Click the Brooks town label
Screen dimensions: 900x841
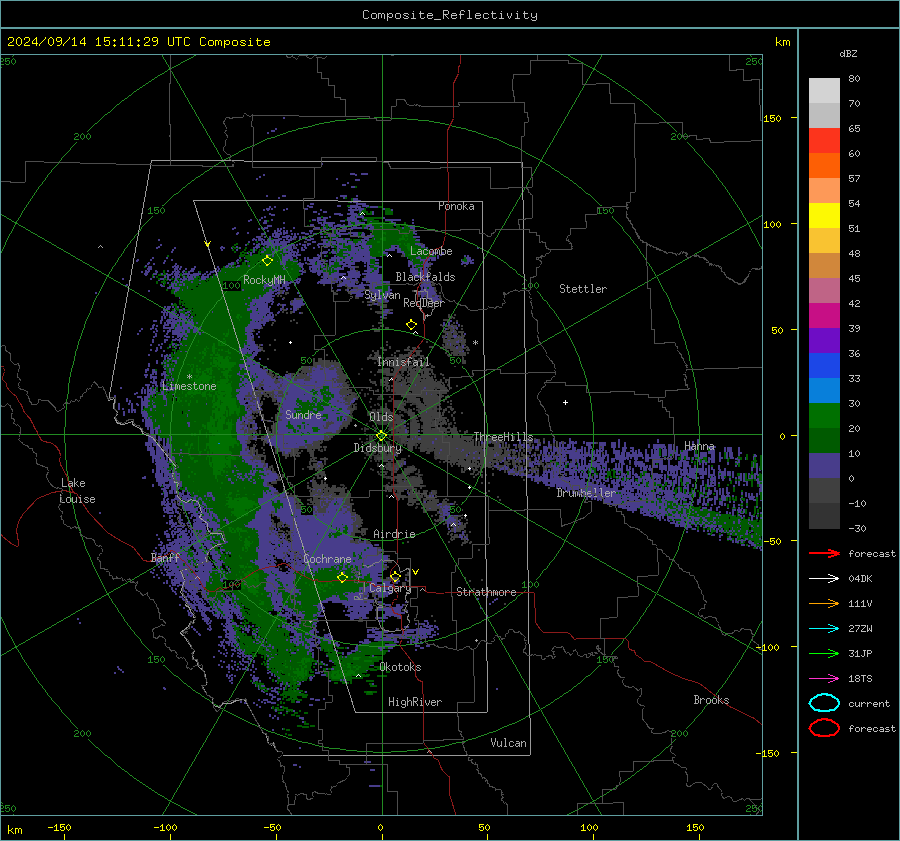point(711,700)
